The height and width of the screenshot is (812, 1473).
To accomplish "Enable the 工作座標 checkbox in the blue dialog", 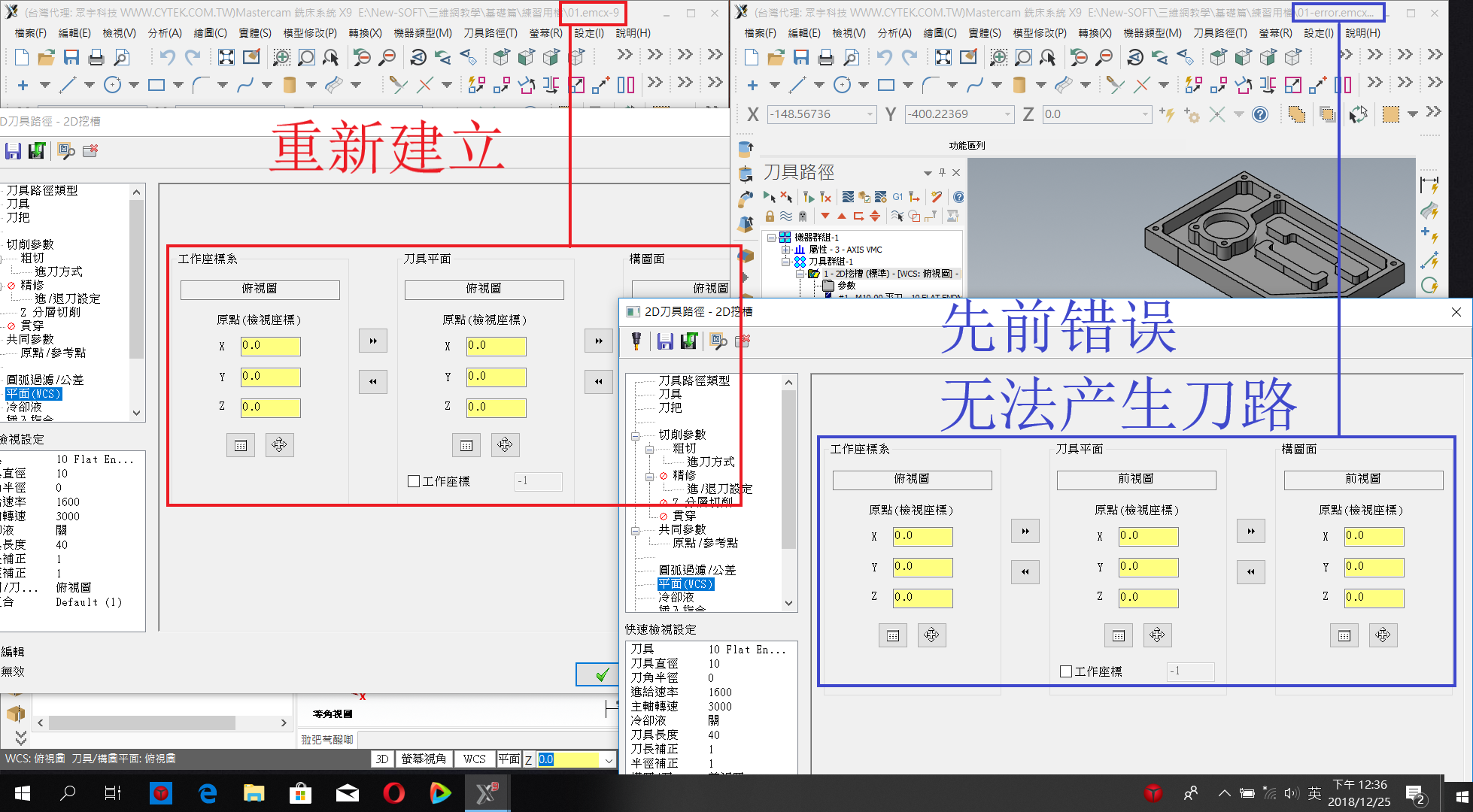I will tap(1065, 671).
